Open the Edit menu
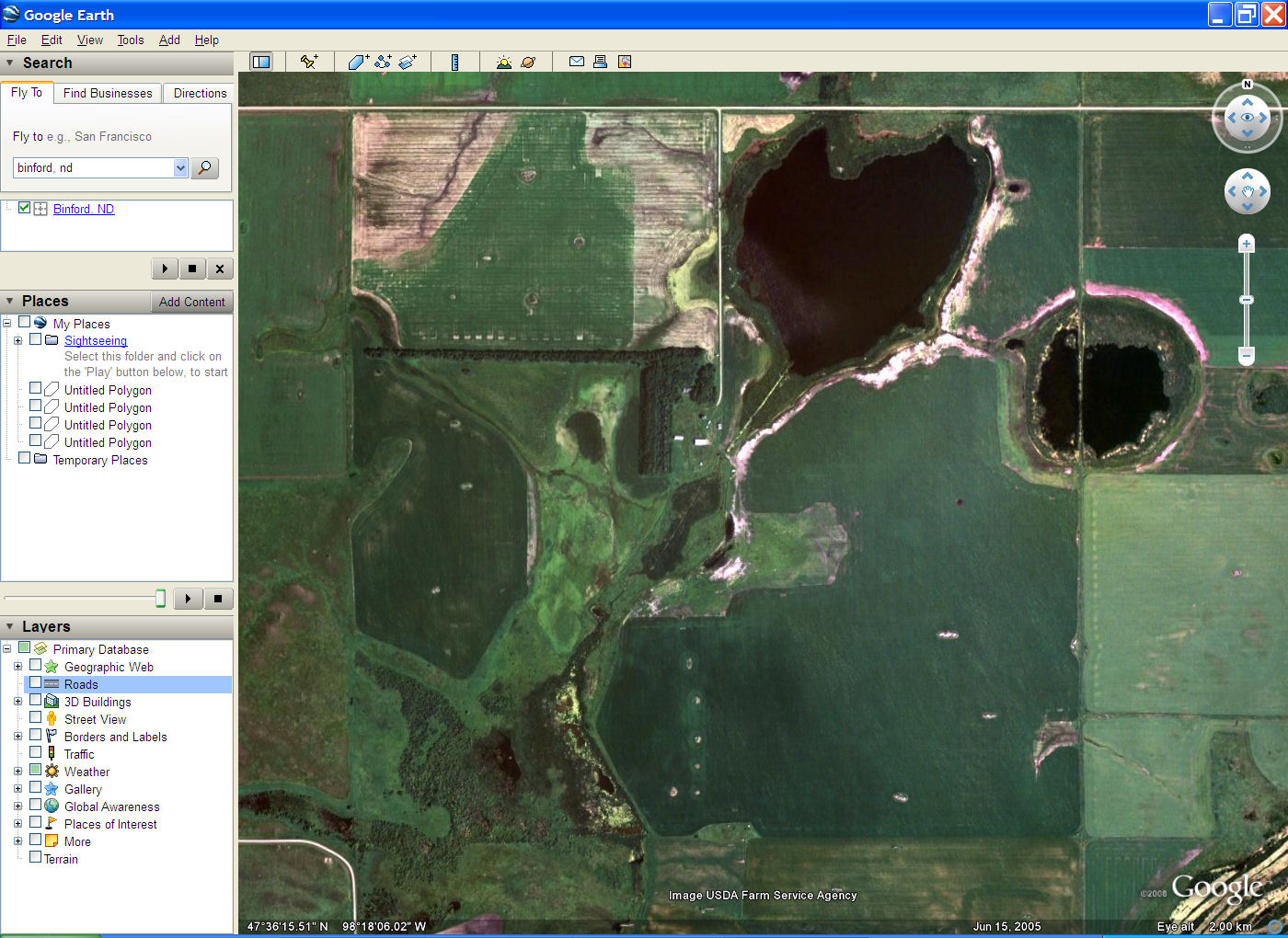1288x938 pixels. point(52,40)
